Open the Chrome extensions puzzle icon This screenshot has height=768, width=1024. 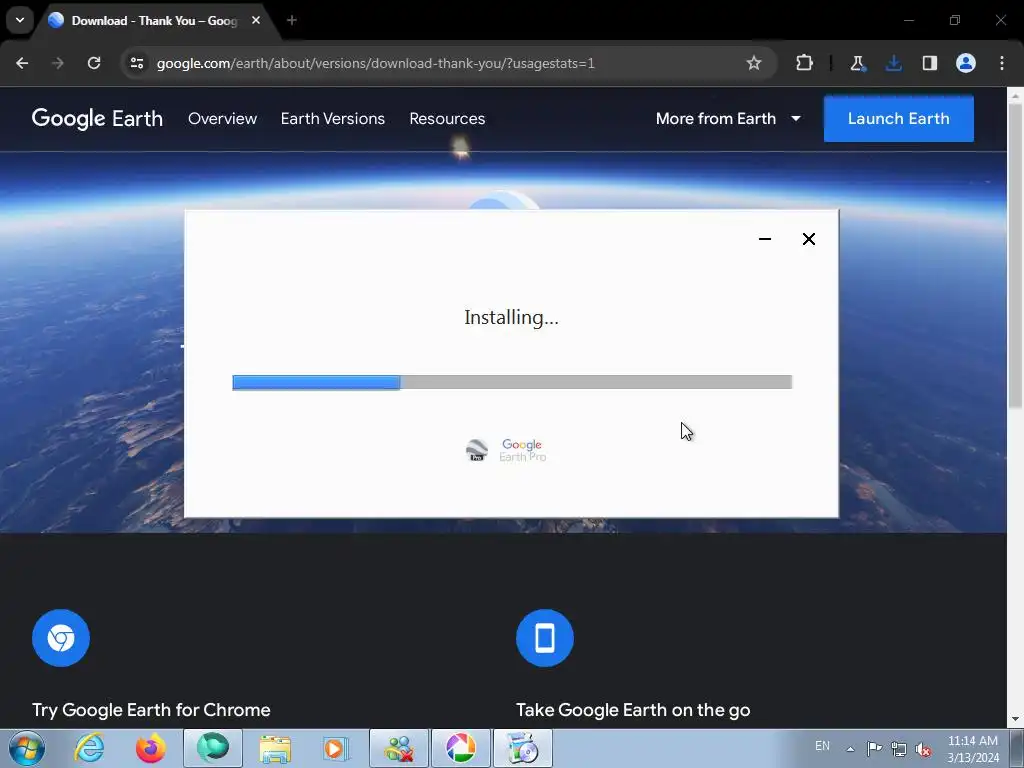tap(805, 63)
